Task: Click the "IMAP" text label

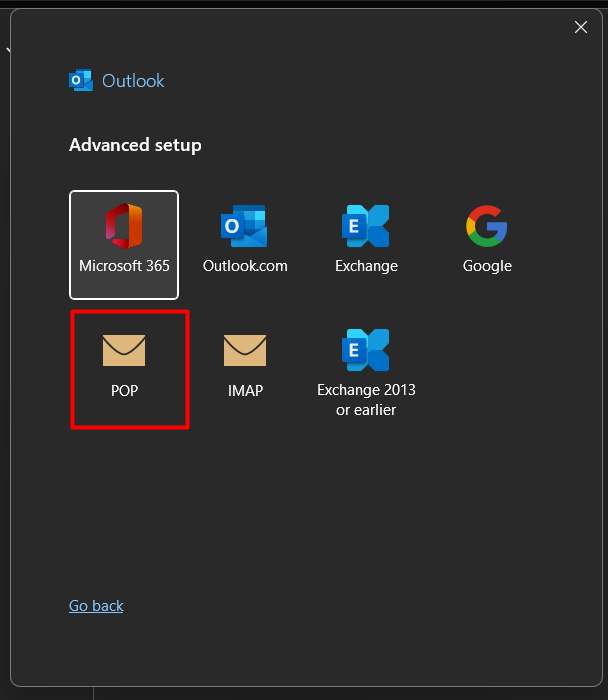Action: pos(245,390)
